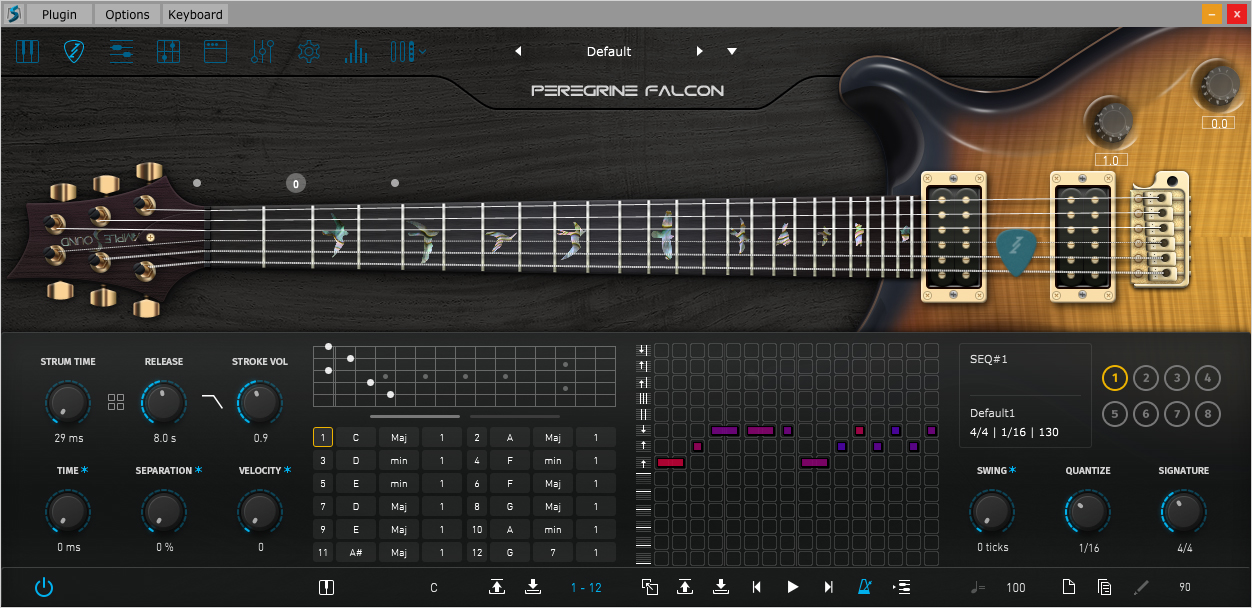This screenshot has height=608, width=1252.
Task: Open the Plugin menu
Action: coord(58,14)
